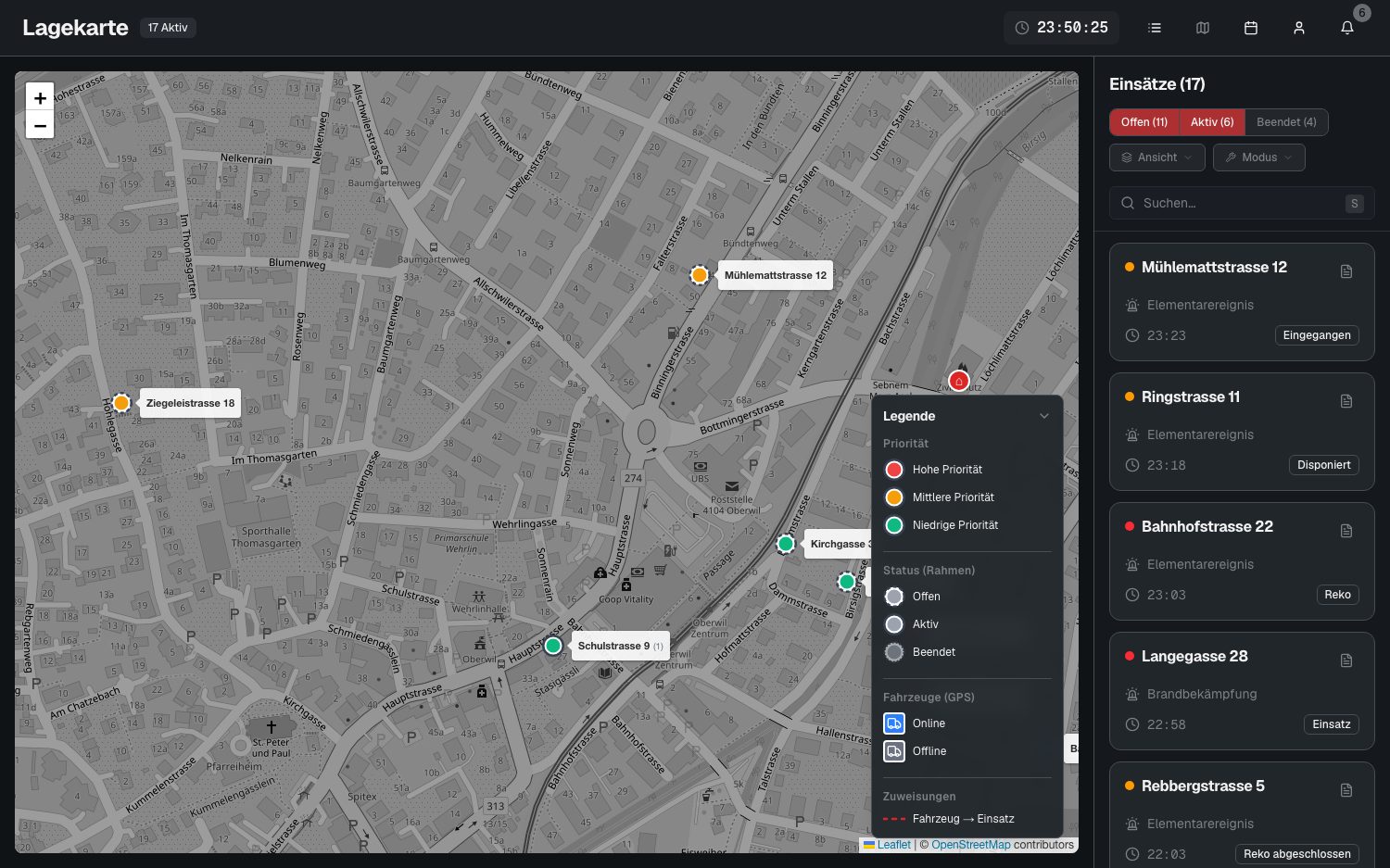Click red high-priority marker on the map
1390x868 pixels.
pos(959,381)
